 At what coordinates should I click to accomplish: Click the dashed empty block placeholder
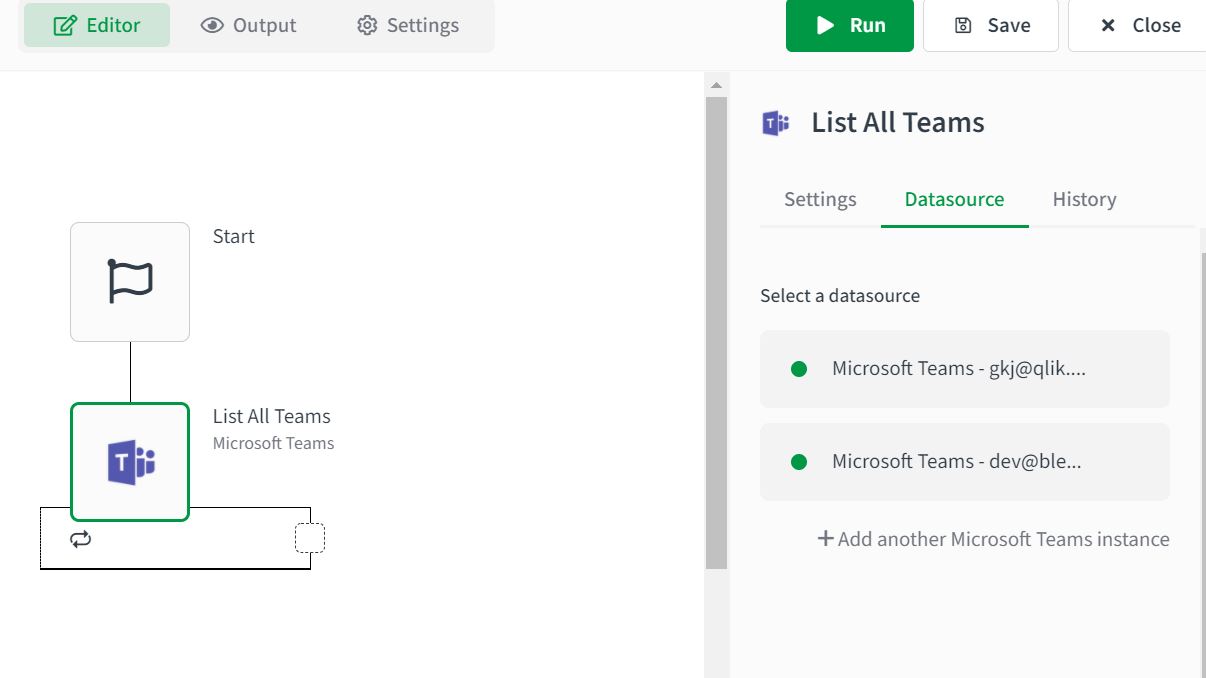pos(310,538)
